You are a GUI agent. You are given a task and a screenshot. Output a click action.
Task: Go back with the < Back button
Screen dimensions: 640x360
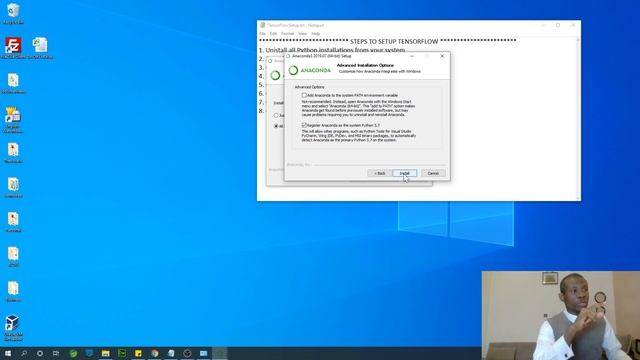[x=380, y=173]
